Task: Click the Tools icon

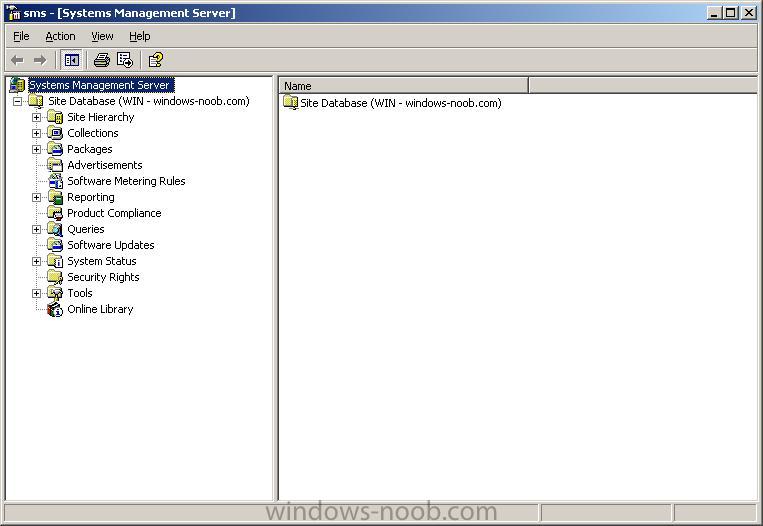Action: 55,293
